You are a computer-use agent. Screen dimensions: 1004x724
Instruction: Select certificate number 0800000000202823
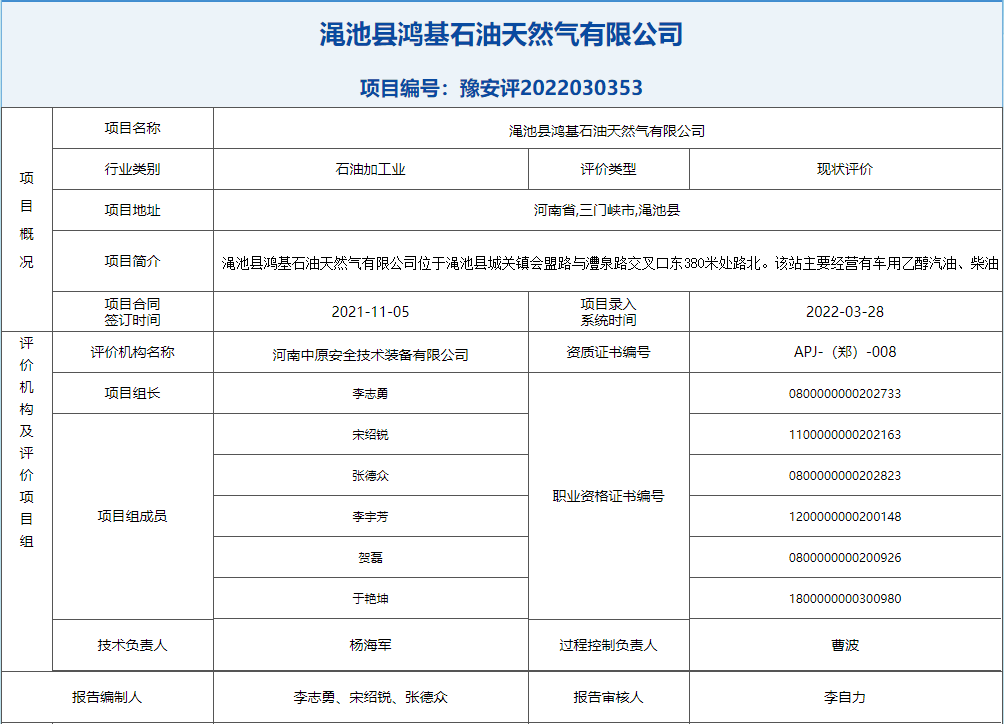[845, 476]
